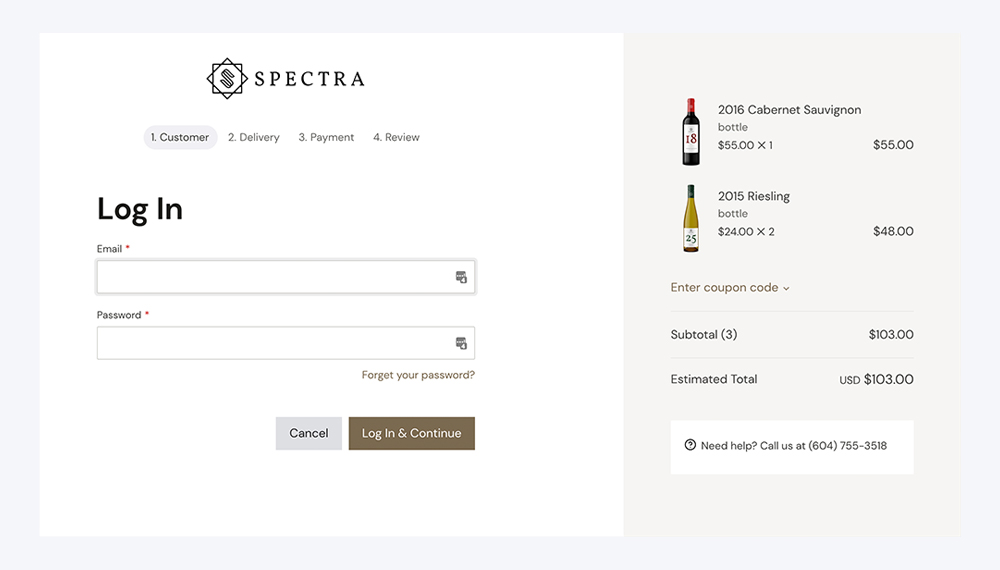Go to the 2. Delivery step
Image resolution: width=1000 pixels, height=570 pixels.
click(x=254, y=137)
